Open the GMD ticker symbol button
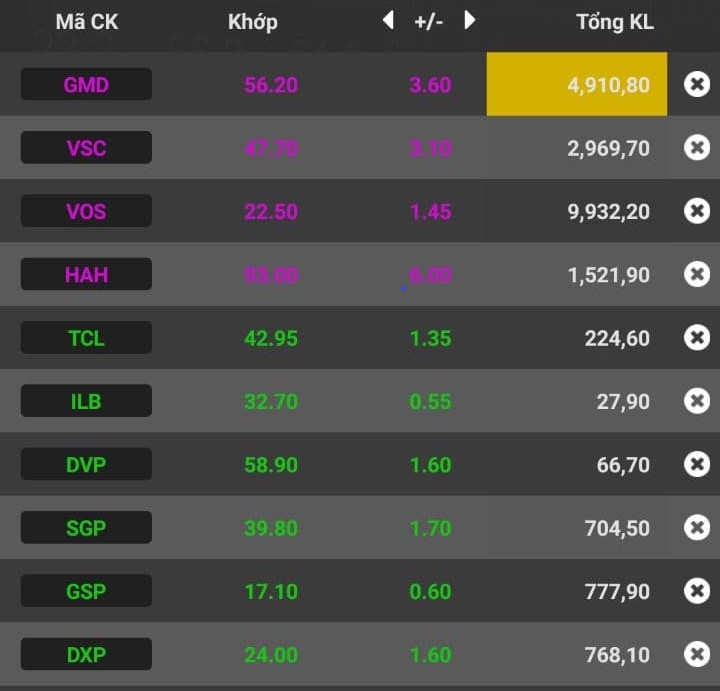 pyautogui.click(x=86, y=85)
